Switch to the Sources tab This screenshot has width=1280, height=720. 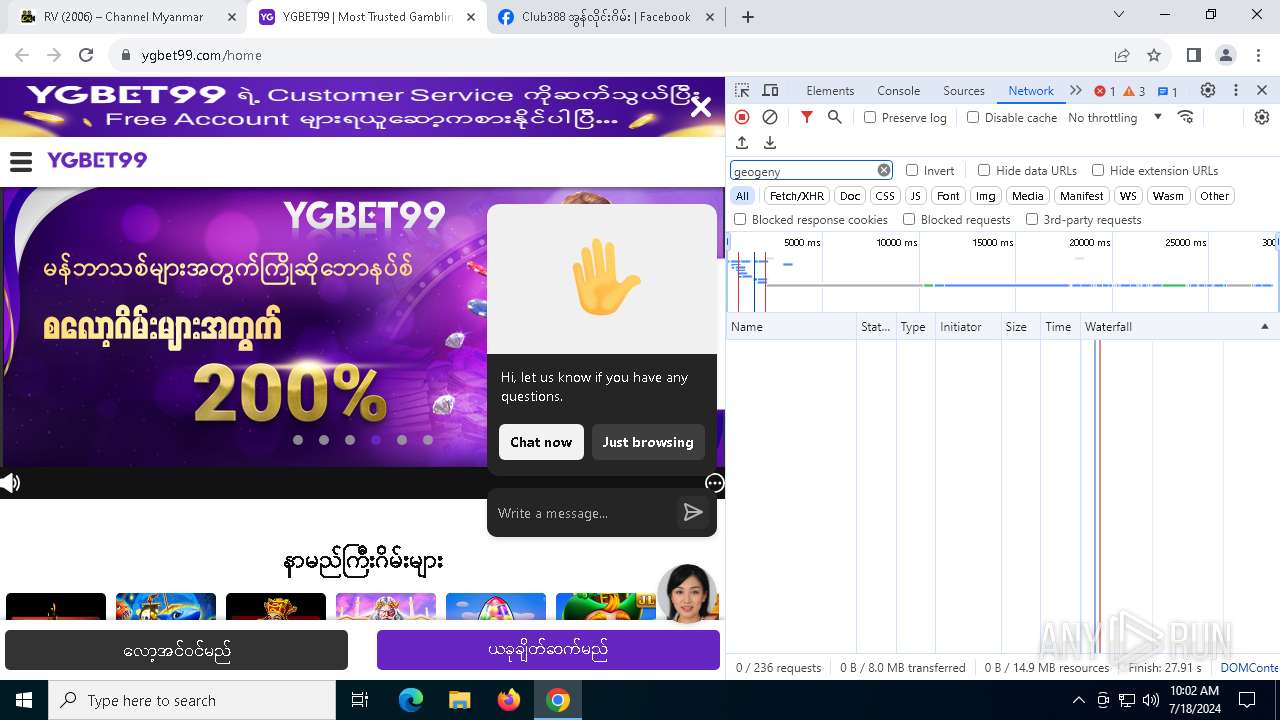(x=964, y=90)
